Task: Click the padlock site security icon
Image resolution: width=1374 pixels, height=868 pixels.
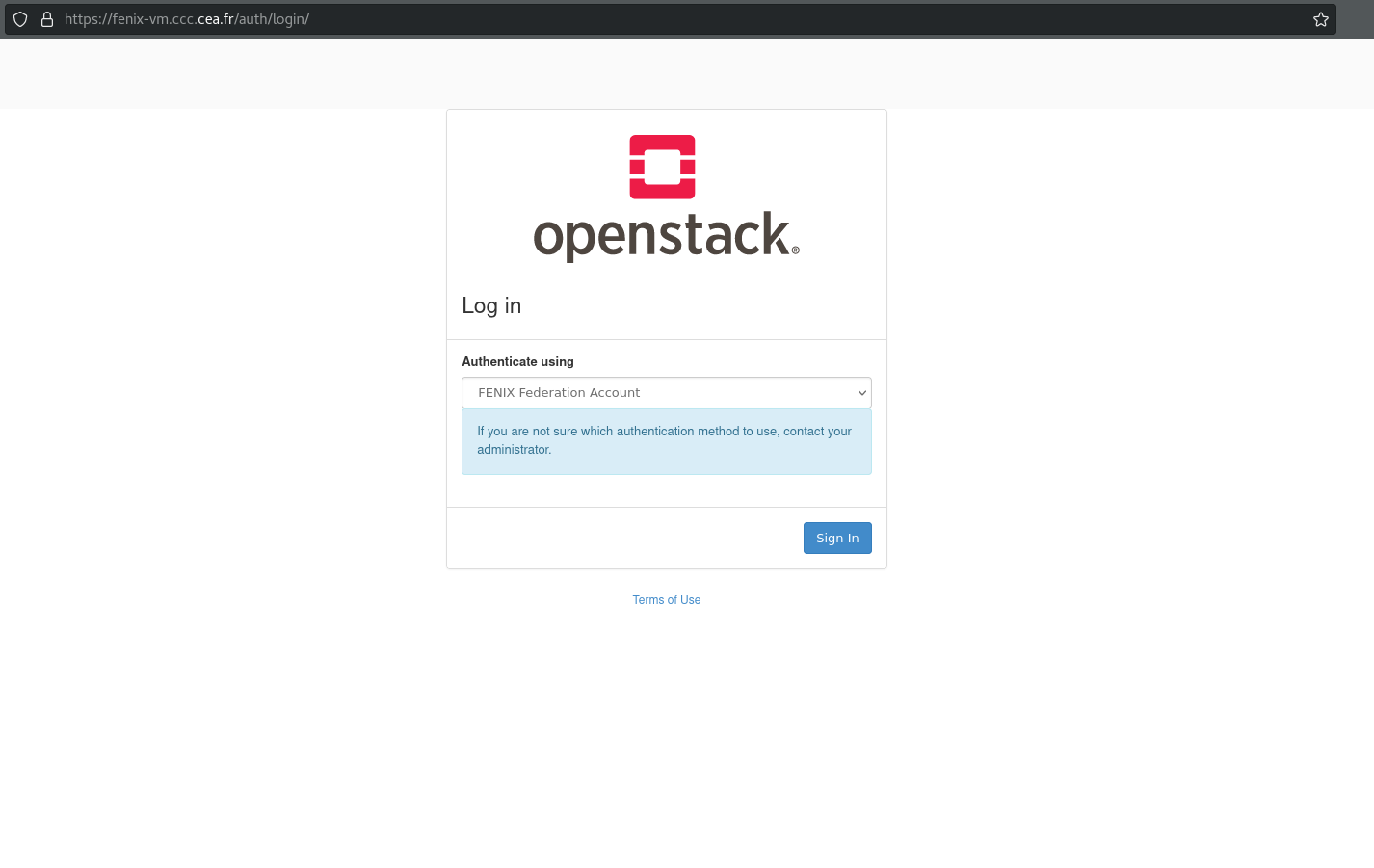Action: click(x=46, y=19)
